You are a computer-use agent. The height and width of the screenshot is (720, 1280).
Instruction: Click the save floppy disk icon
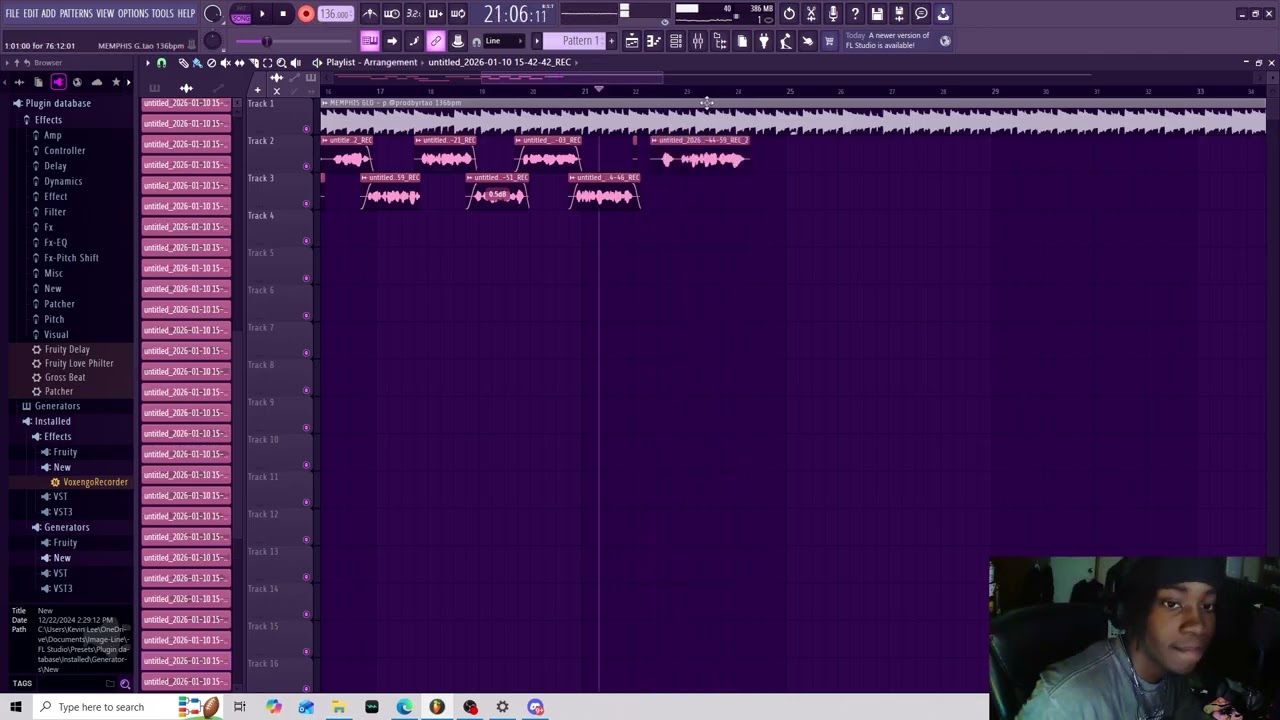pyautogui.click(x=877, y=14)
